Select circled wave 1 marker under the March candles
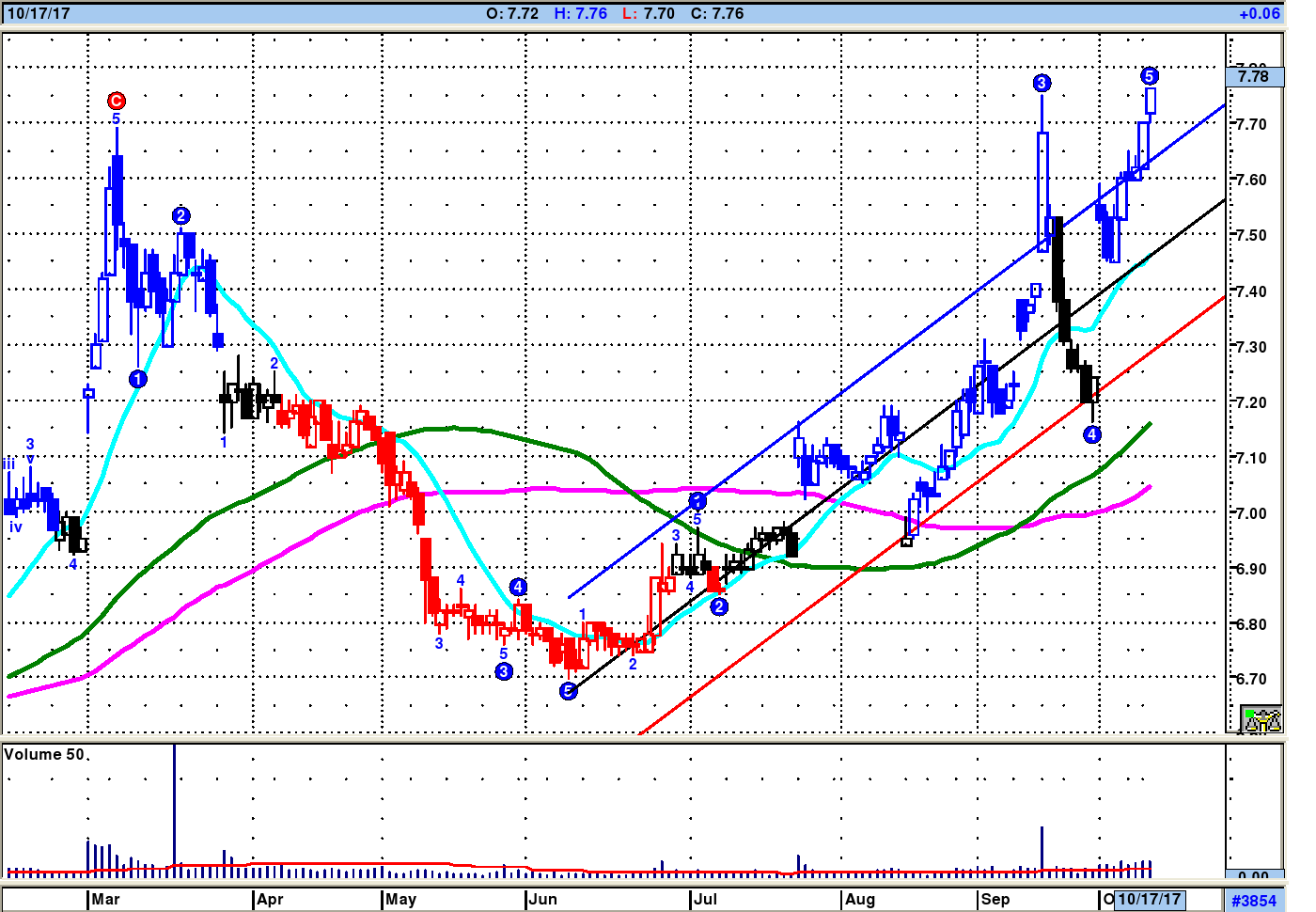The height and width of the screenshot is (912, 1316). coord(138,379)
